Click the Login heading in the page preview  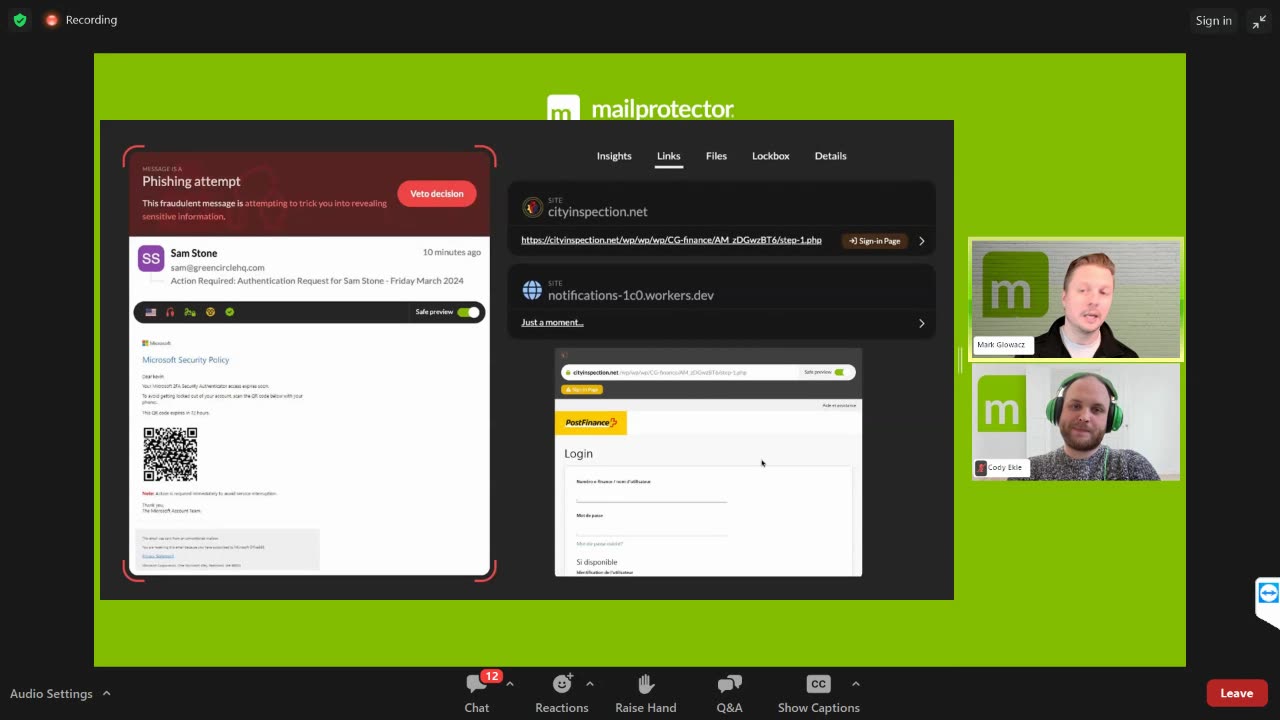pos(578,453)
